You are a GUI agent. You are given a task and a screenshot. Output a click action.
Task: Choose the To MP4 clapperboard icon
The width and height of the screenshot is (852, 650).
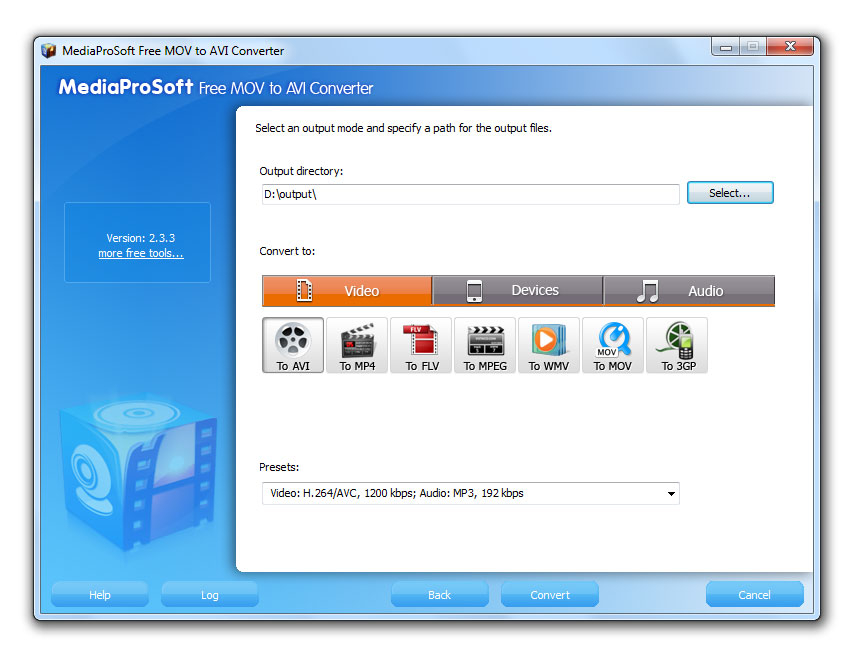point(357,345)
